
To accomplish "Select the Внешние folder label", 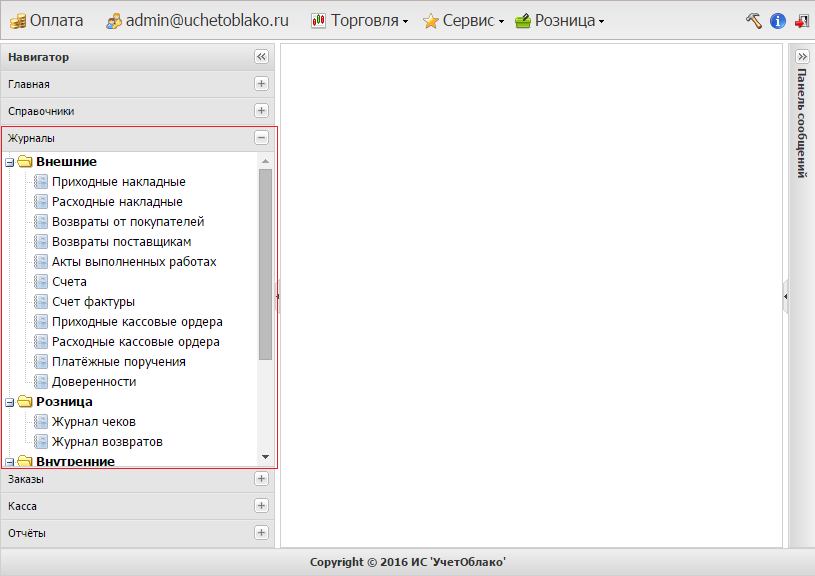I will (67, 162).
